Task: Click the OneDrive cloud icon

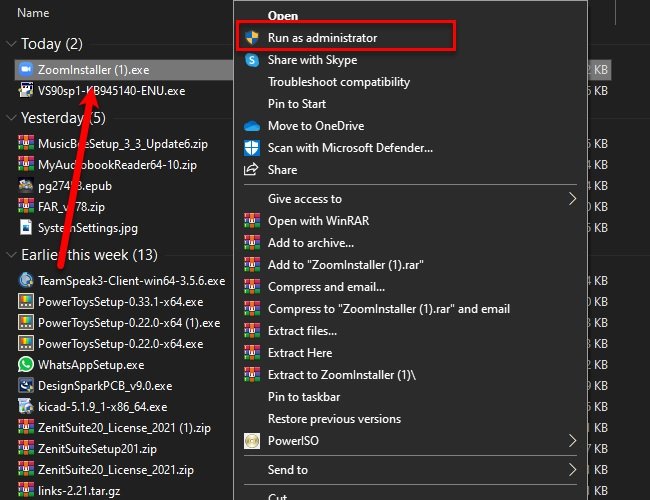Action: pos(252,126)
